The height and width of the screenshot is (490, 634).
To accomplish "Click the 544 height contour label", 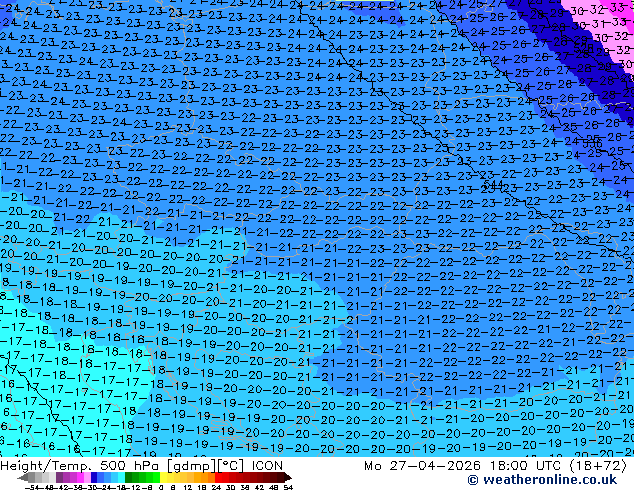I will tap(493, 185).
